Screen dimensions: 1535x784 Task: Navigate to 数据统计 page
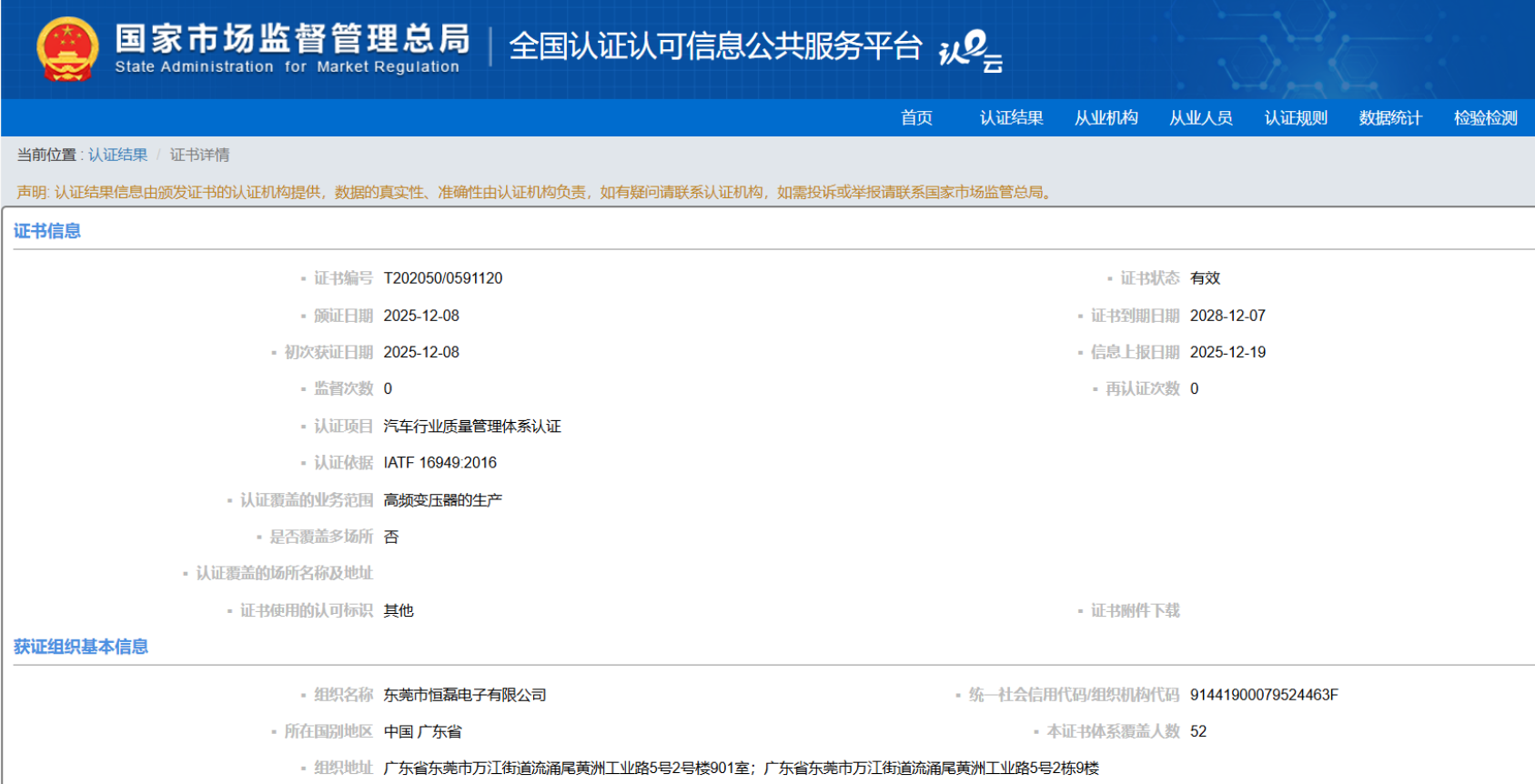coord(1390,118)
